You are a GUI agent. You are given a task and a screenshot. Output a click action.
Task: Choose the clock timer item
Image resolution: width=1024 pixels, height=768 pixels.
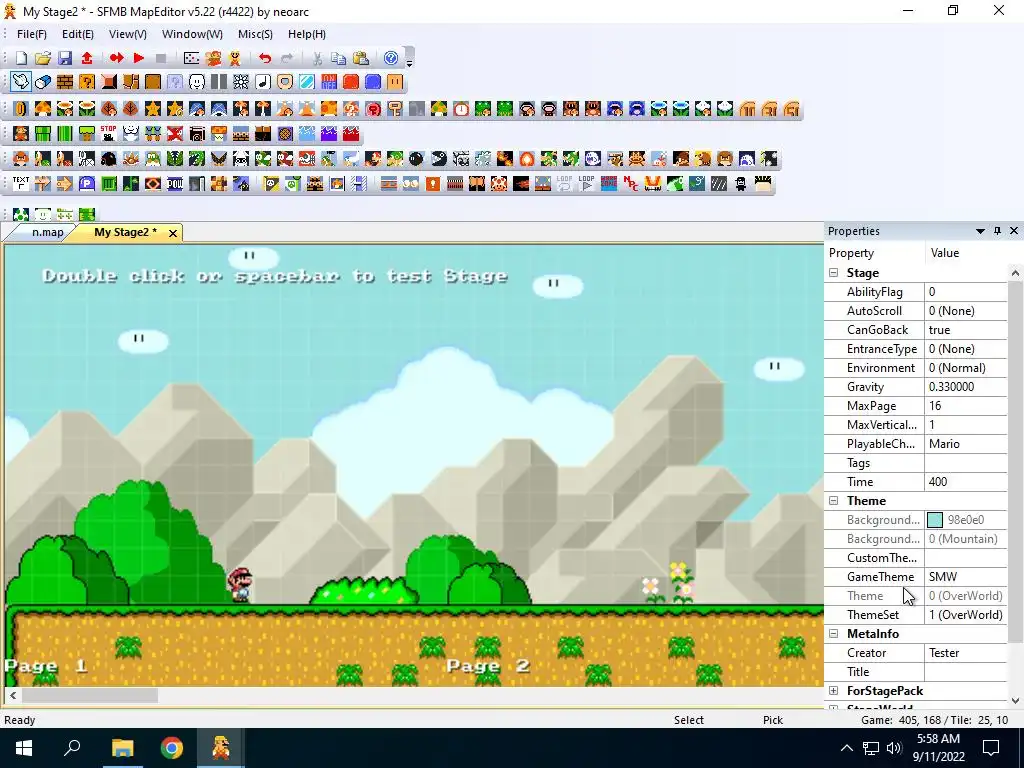[460, 109]
